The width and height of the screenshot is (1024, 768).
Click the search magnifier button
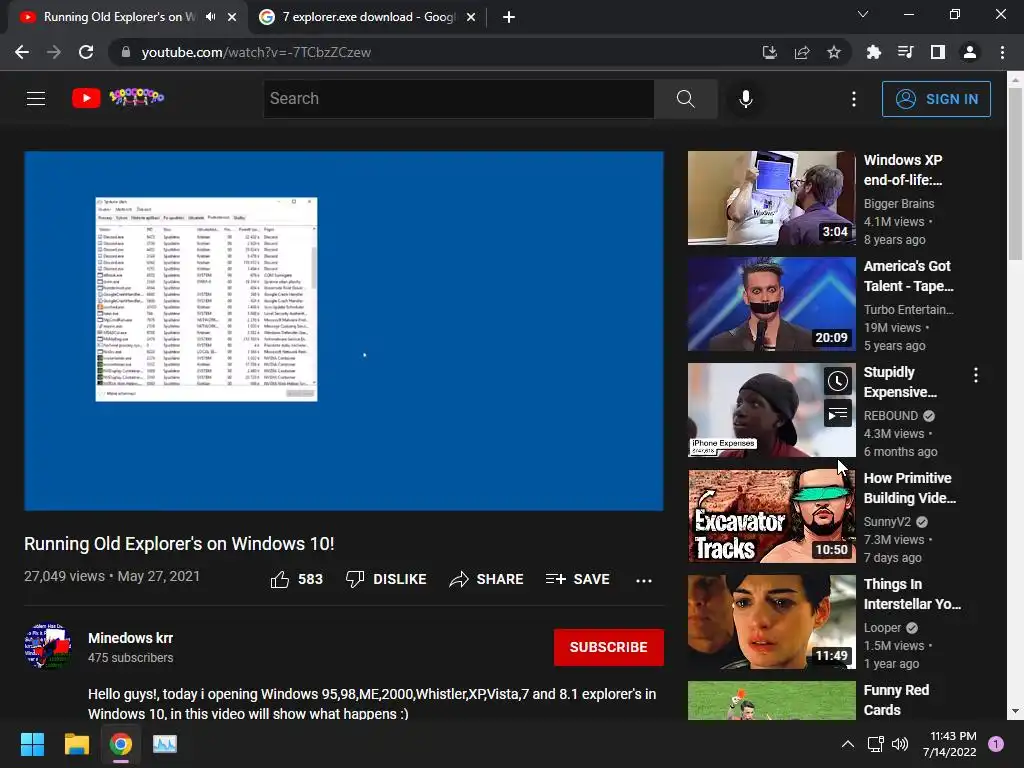point(686,99)
